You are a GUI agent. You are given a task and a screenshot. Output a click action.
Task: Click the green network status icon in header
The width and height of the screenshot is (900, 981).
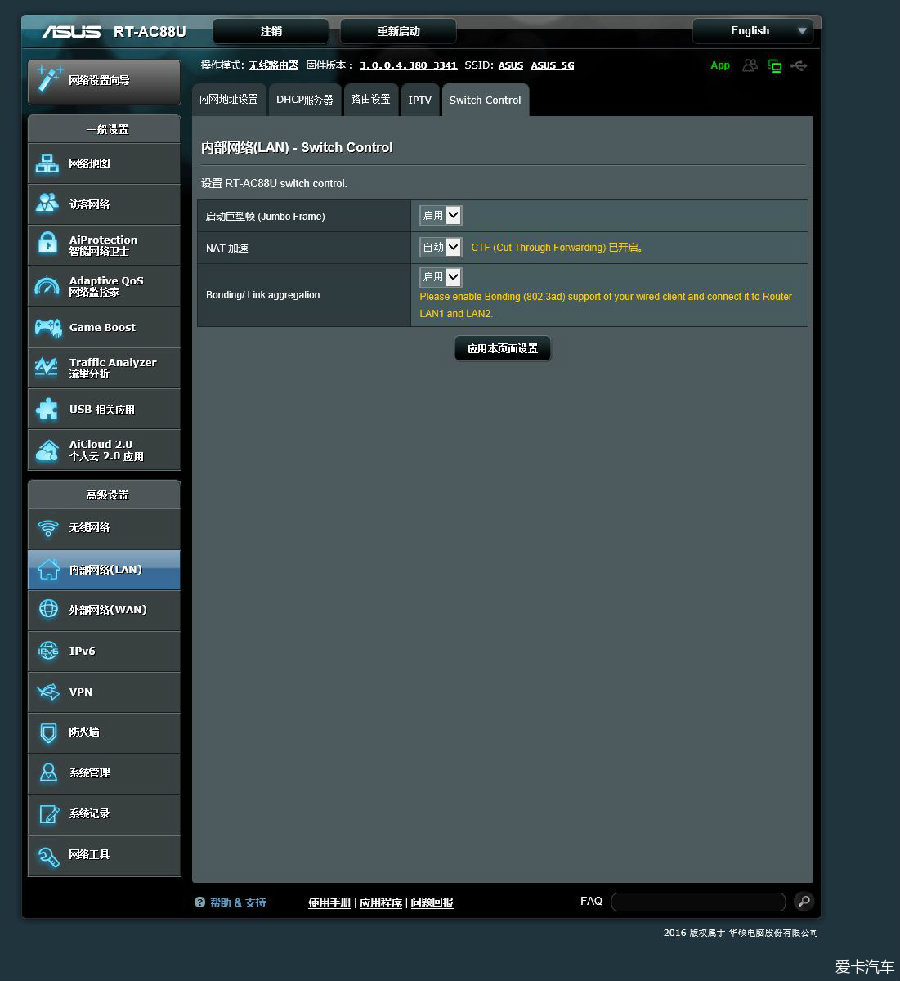click(774, 66)
